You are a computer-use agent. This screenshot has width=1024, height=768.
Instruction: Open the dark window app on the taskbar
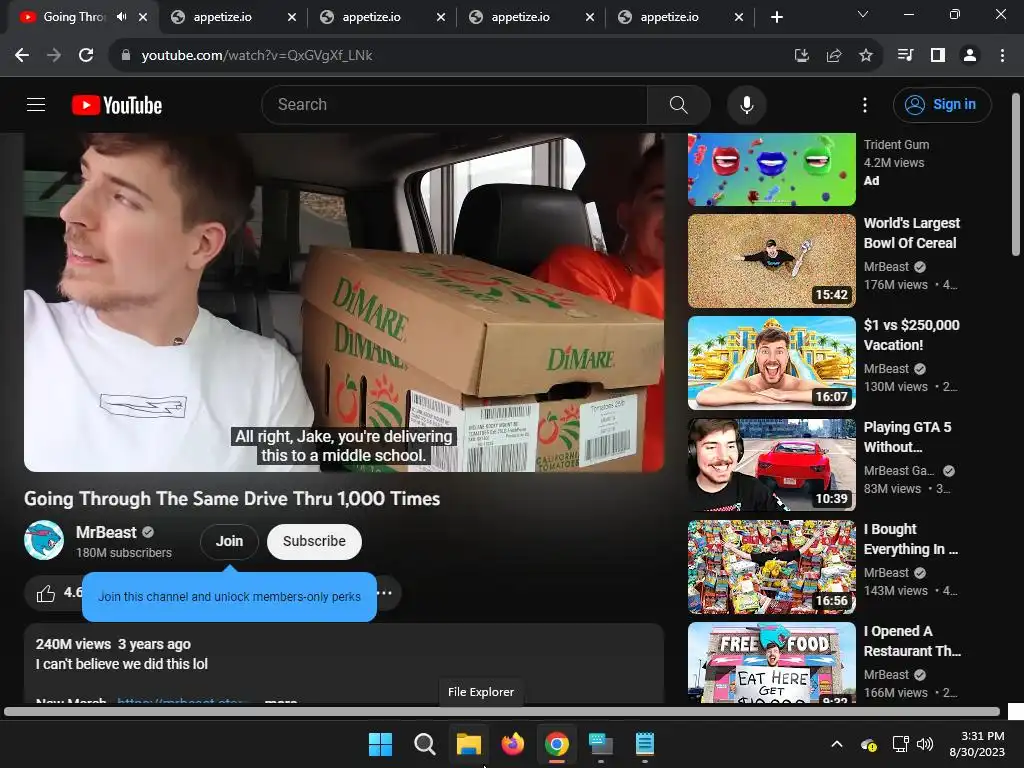click(x=601, y=744)
